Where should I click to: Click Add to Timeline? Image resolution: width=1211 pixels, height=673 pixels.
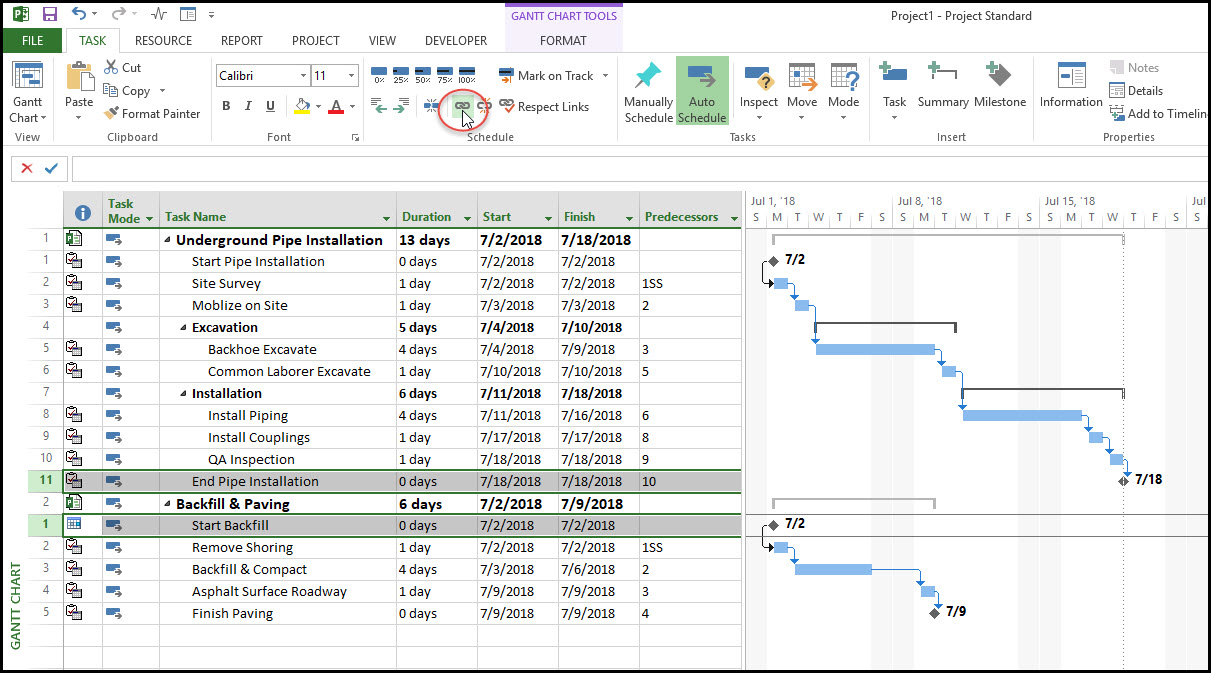pyautogui.click(x=1160, y=114)
